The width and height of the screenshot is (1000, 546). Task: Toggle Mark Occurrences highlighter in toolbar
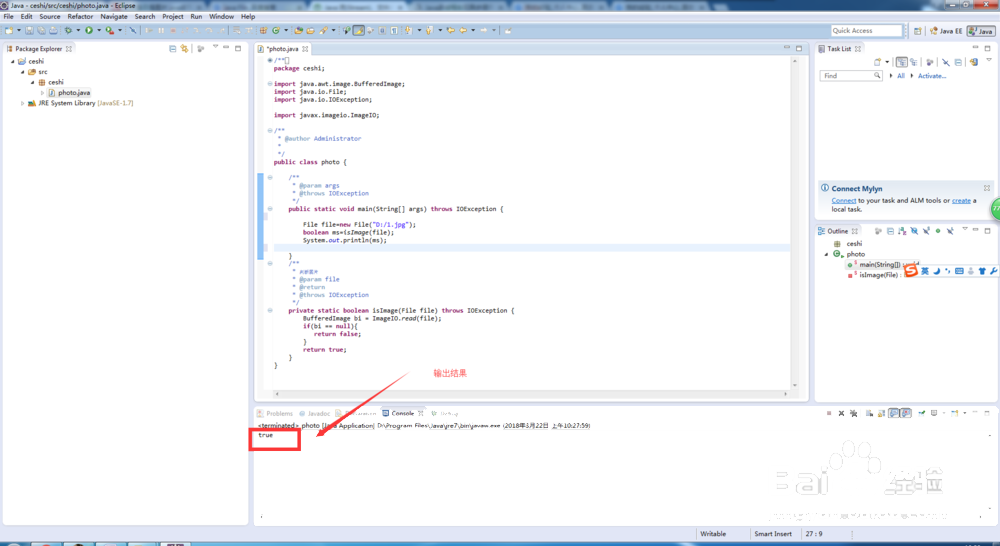point(359,30)
